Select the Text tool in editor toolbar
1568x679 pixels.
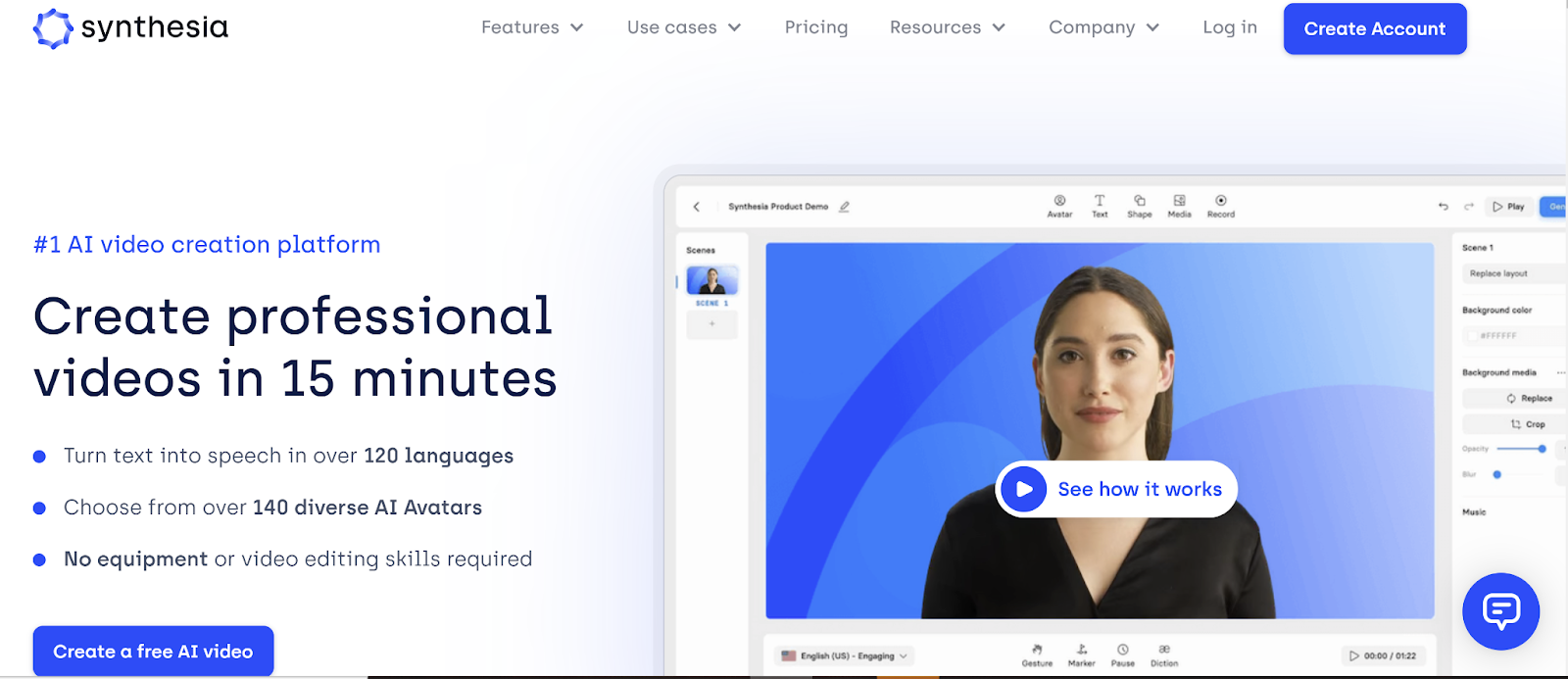[x=1100, y=206]
